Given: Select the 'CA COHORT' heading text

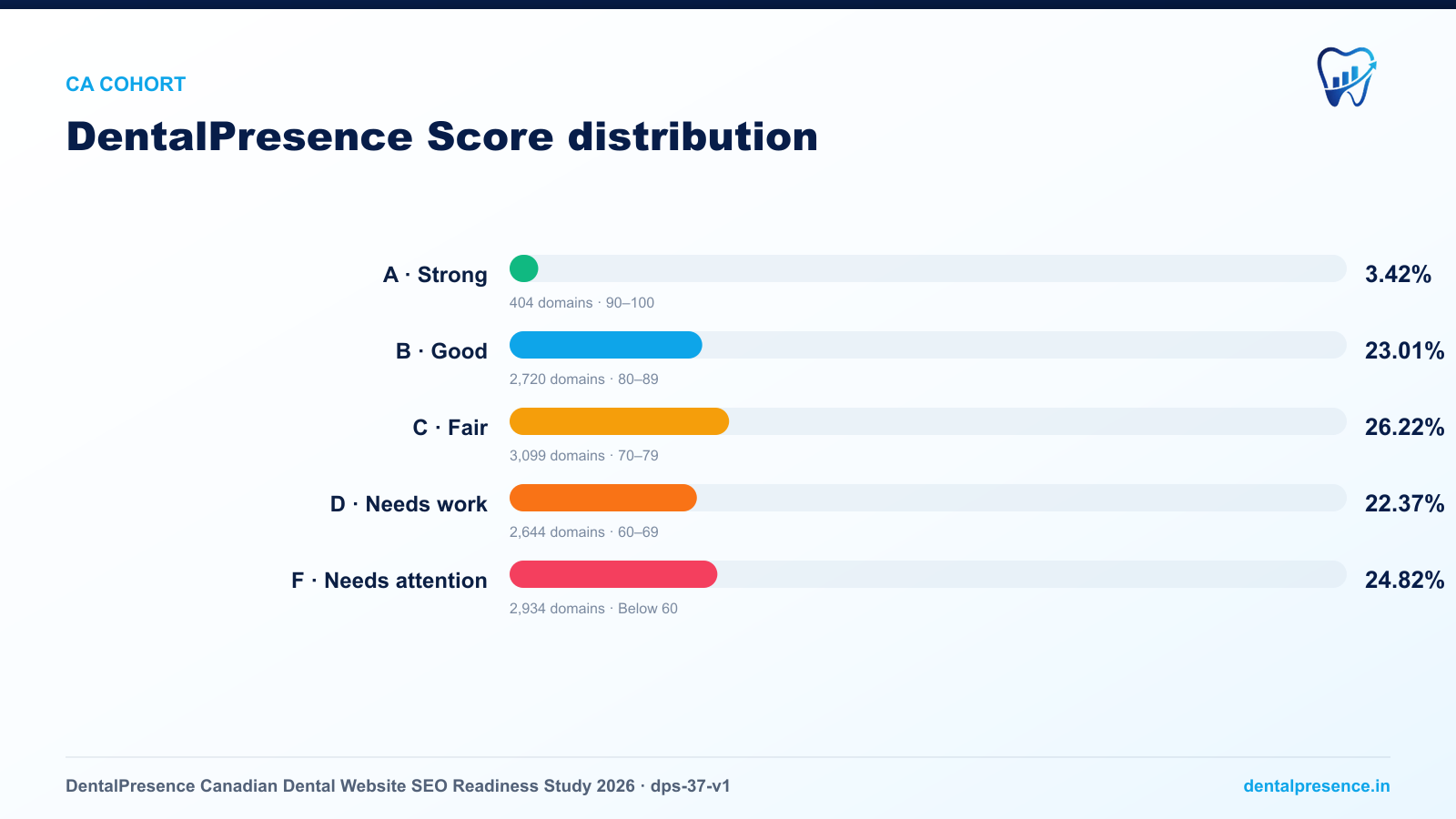Looking at the screenshot, I should pyautogui.click(x=126, y=85).
